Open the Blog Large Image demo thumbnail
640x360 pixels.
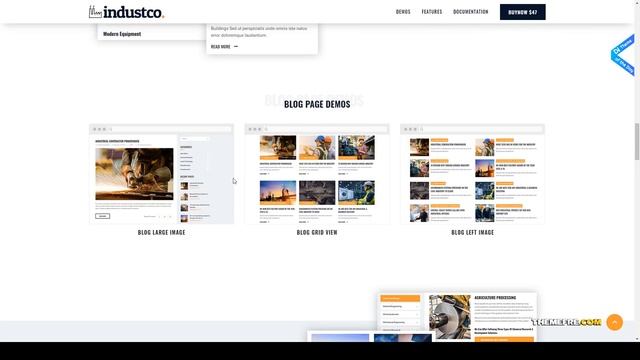pos(162,174)
